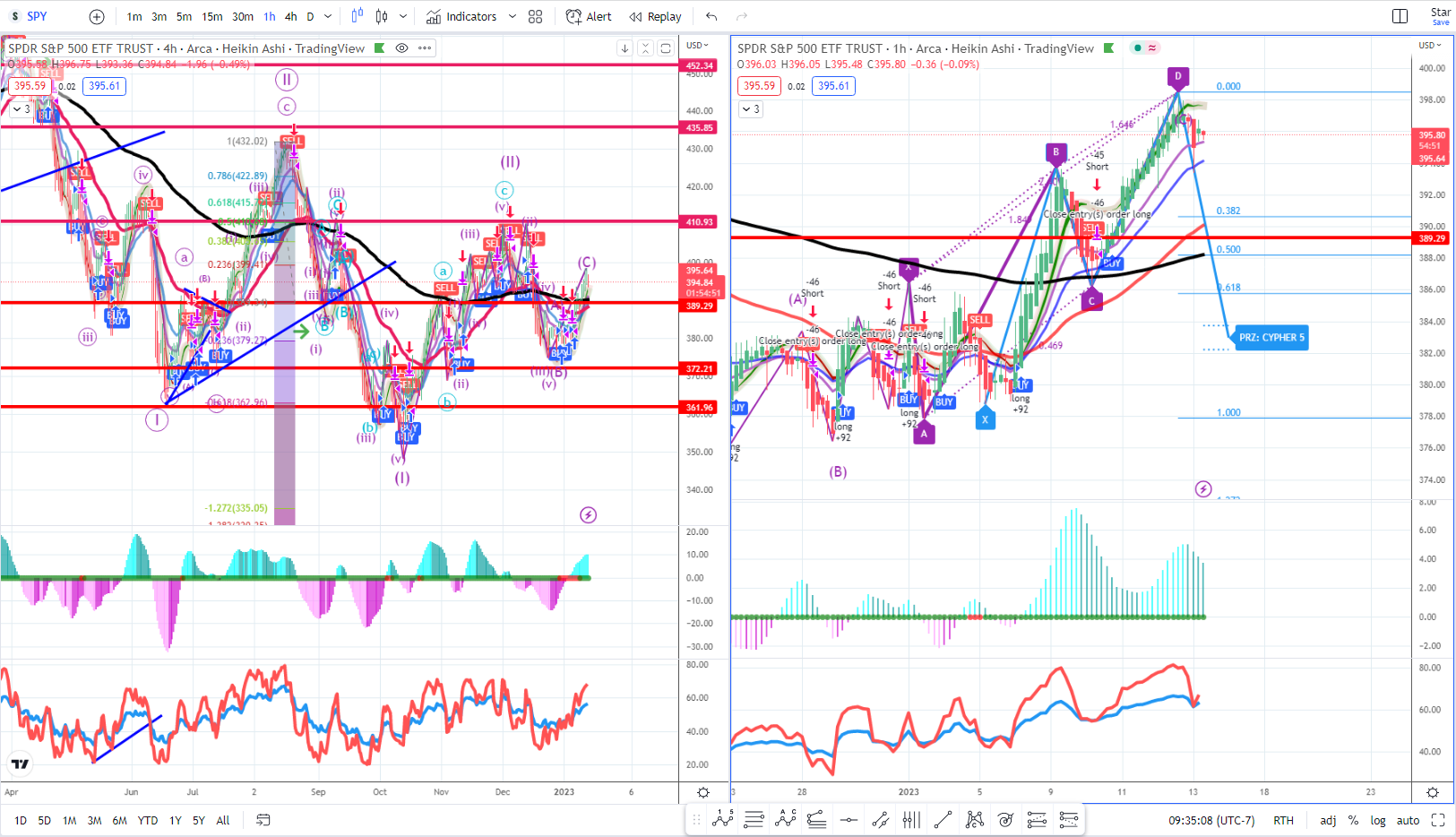Select the 1D date range
1456x837 pixels.
click(x=21, y=820)
